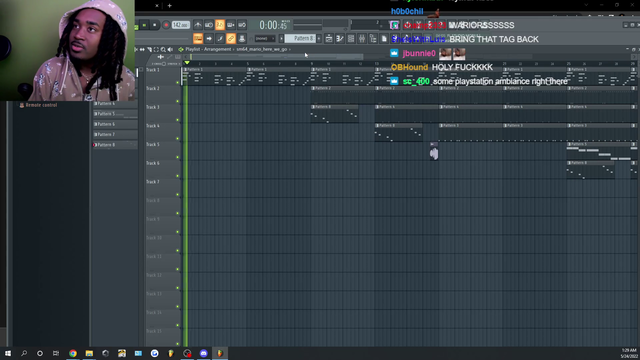Screen dimensions: 640x360
Task: Mute Track 3 via its green dot
Action: click(178, 120)
